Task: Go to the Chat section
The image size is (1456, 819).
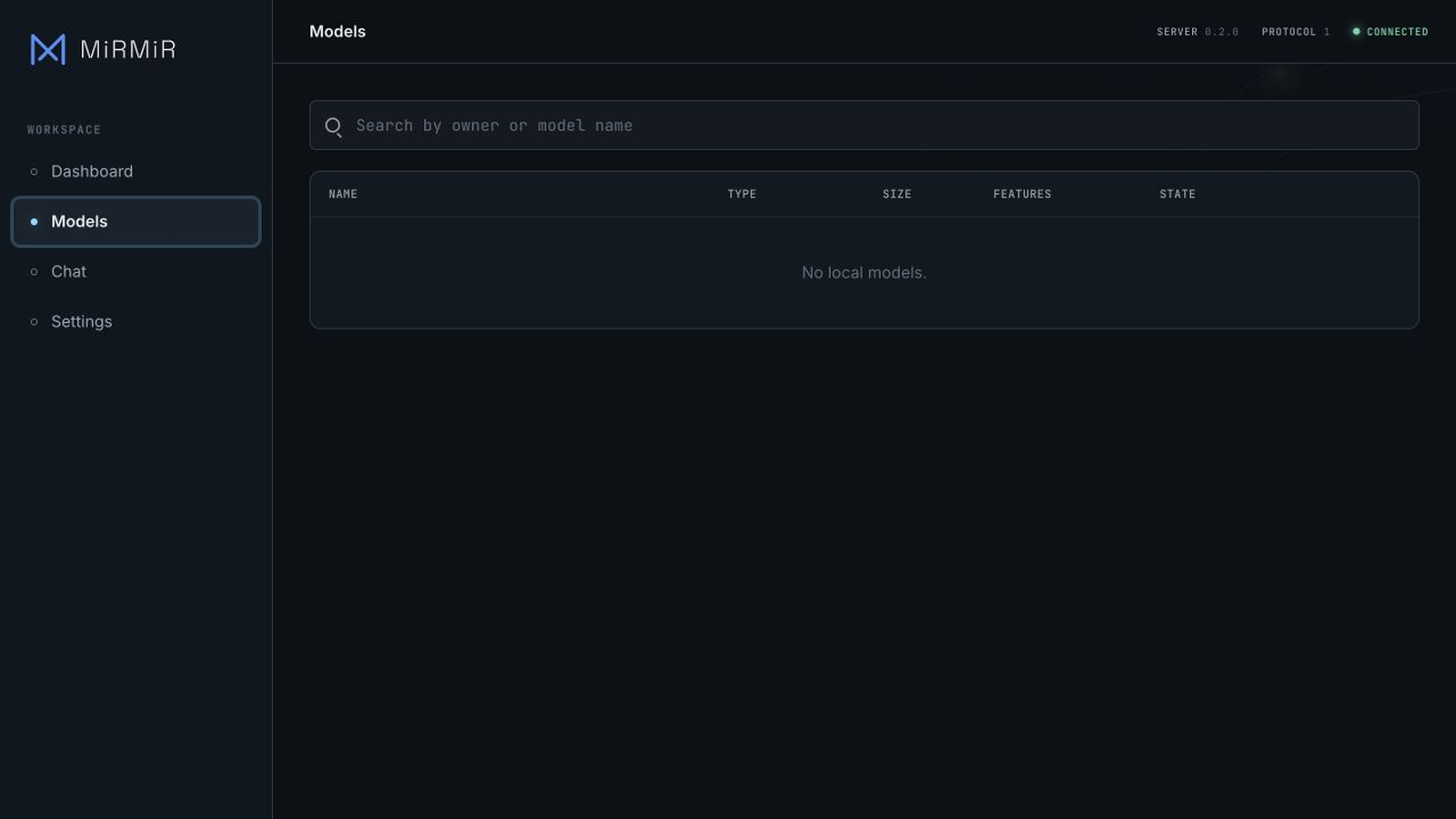Action: (x=136, y=271)
